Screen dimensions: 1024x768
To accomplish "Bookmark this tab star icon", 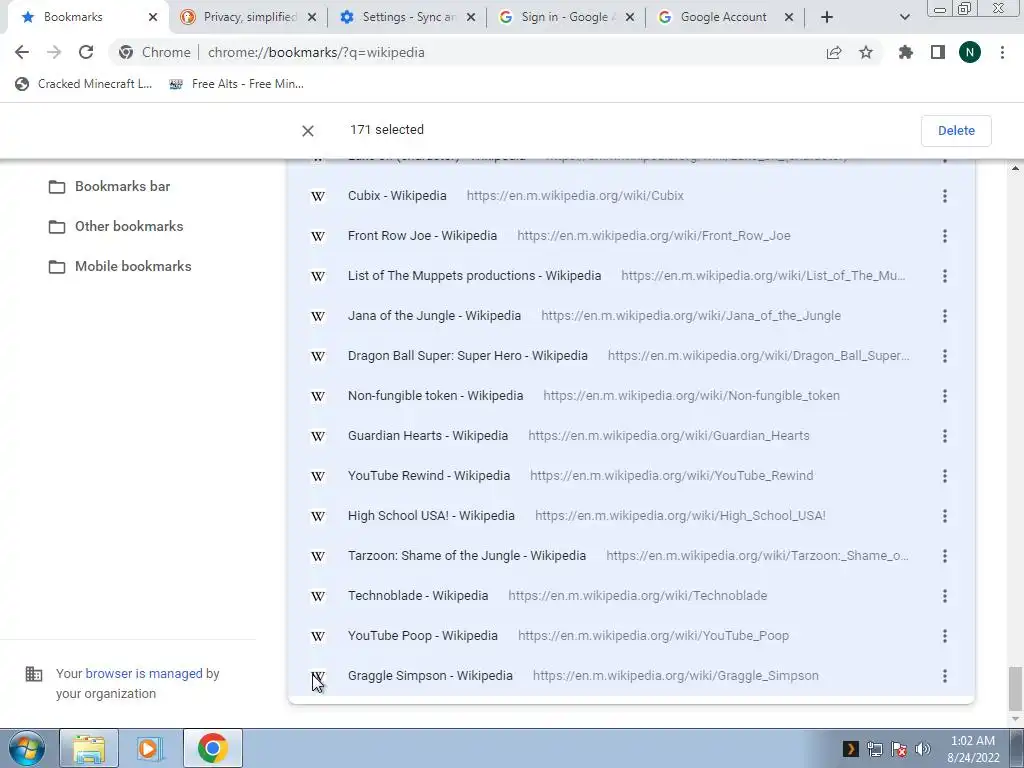I will click(866, 52).
